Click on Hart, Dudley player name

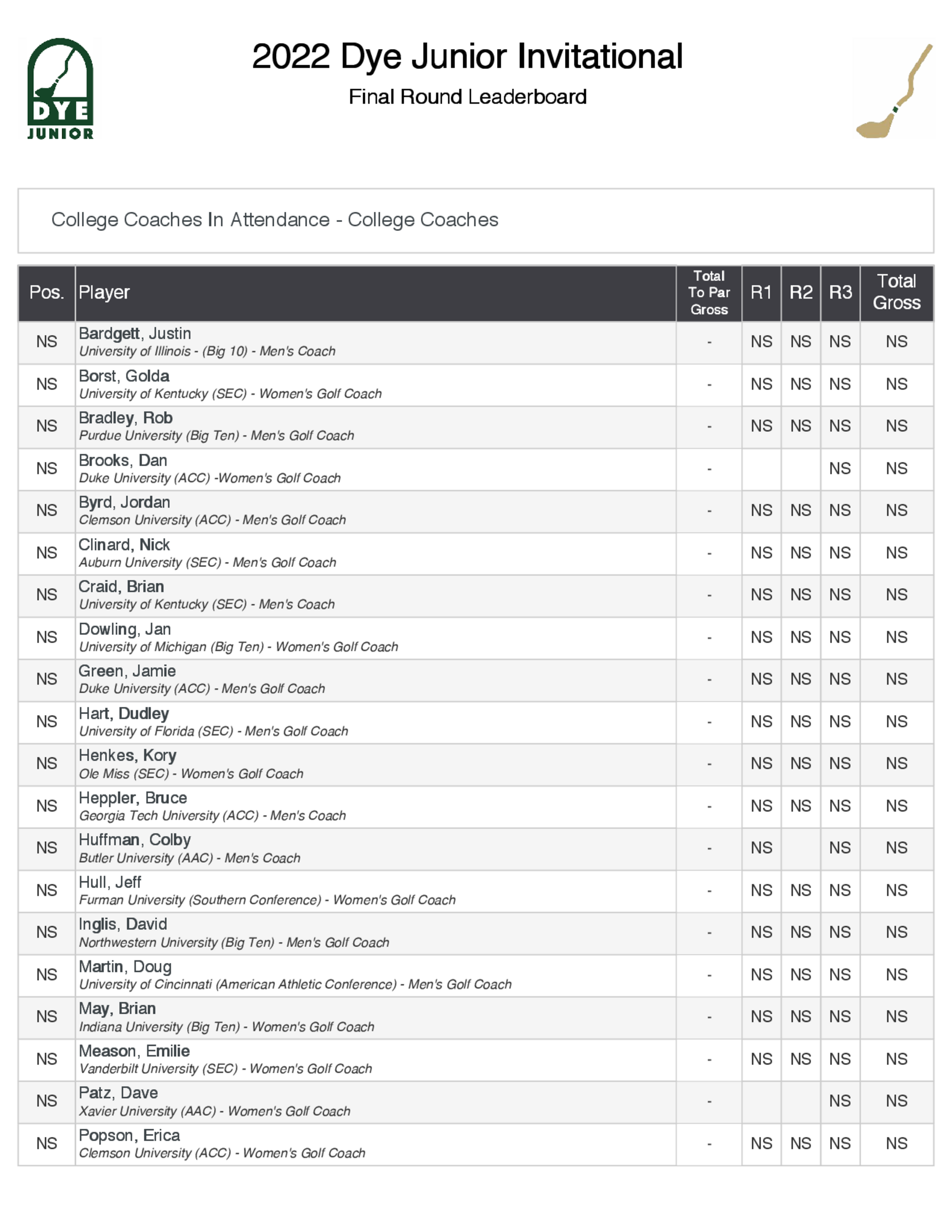[124, 714]
